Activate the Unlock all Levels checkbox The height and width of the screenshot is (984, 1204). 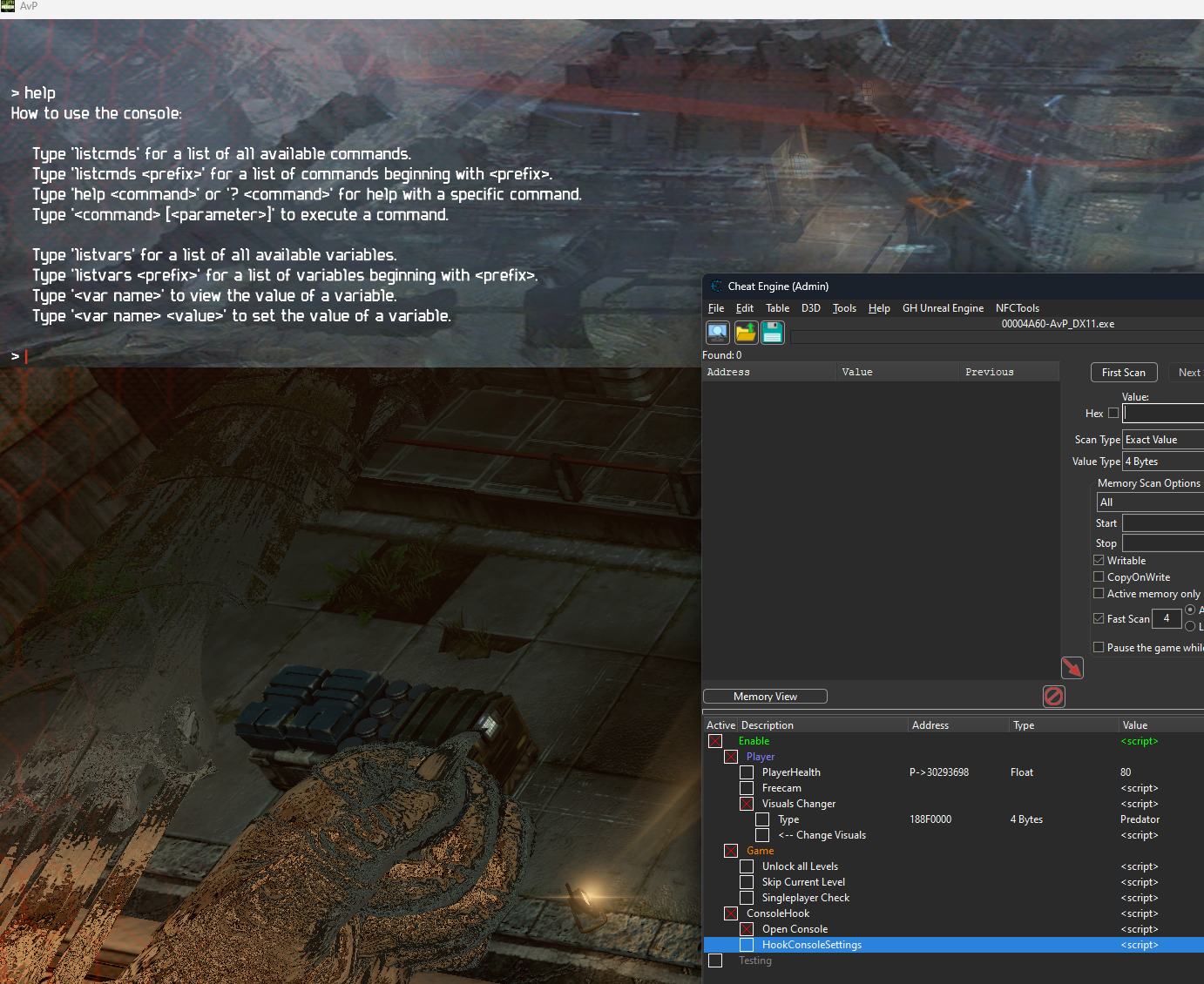pos(747,866)
